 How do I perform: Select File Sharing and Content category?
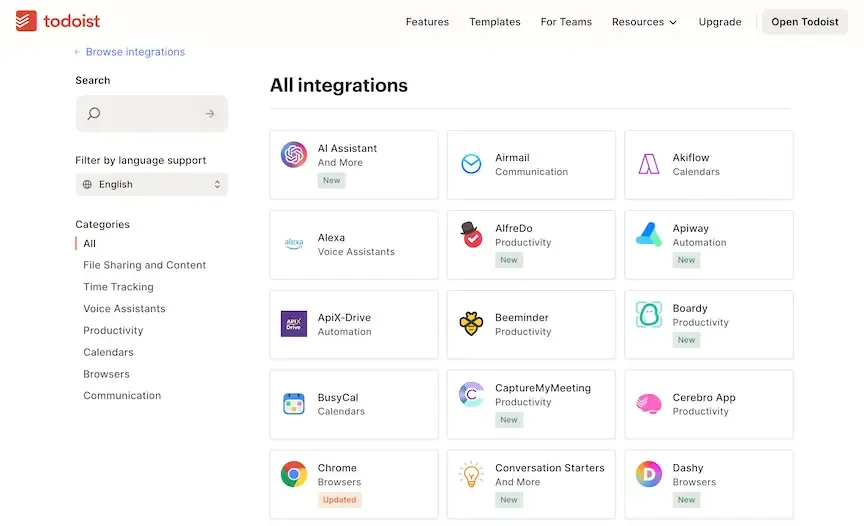144,265
